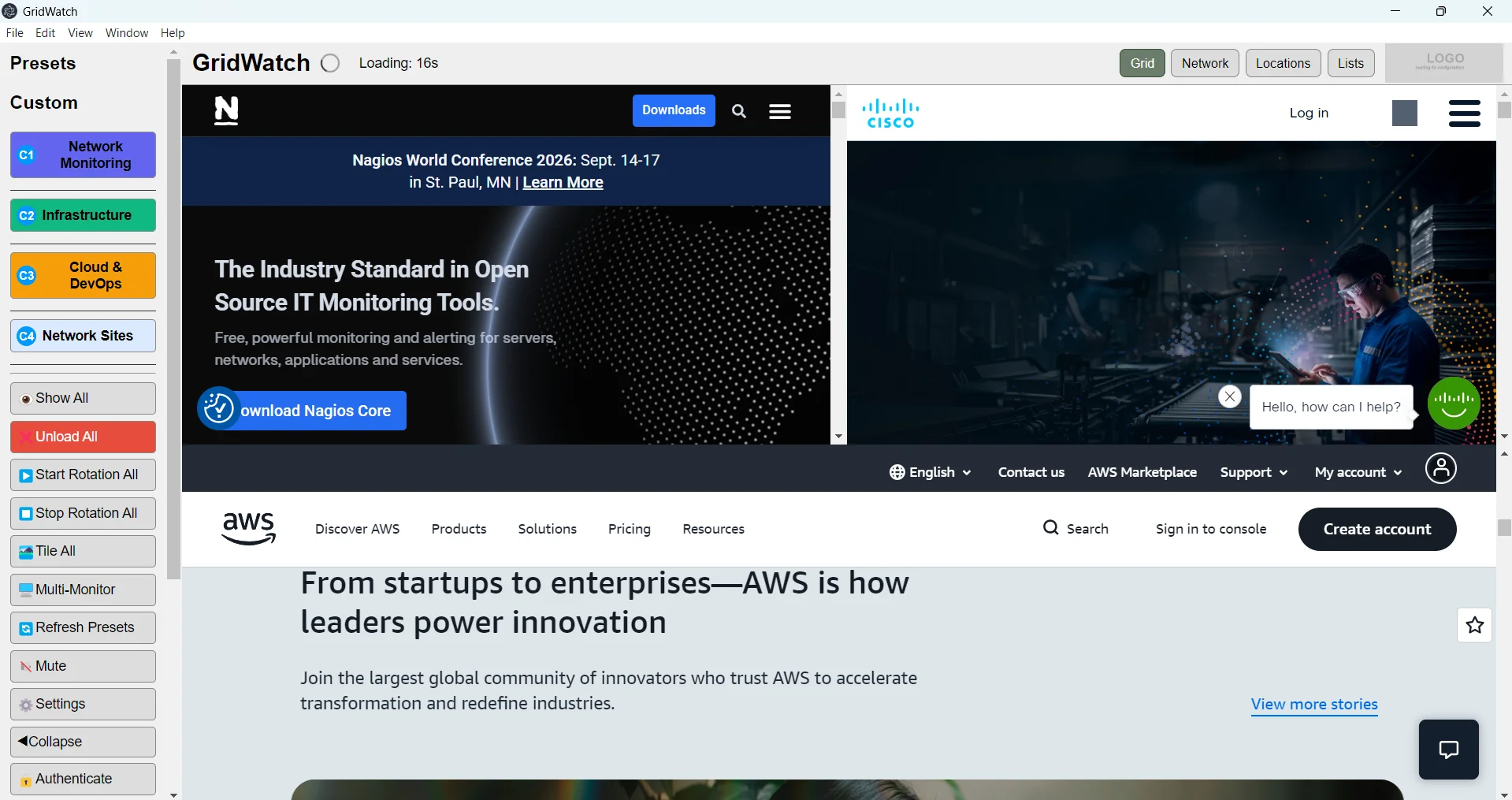Open the Support dropdown on AWS
The image size is (1512, 800).
[x=1253, y=471]
